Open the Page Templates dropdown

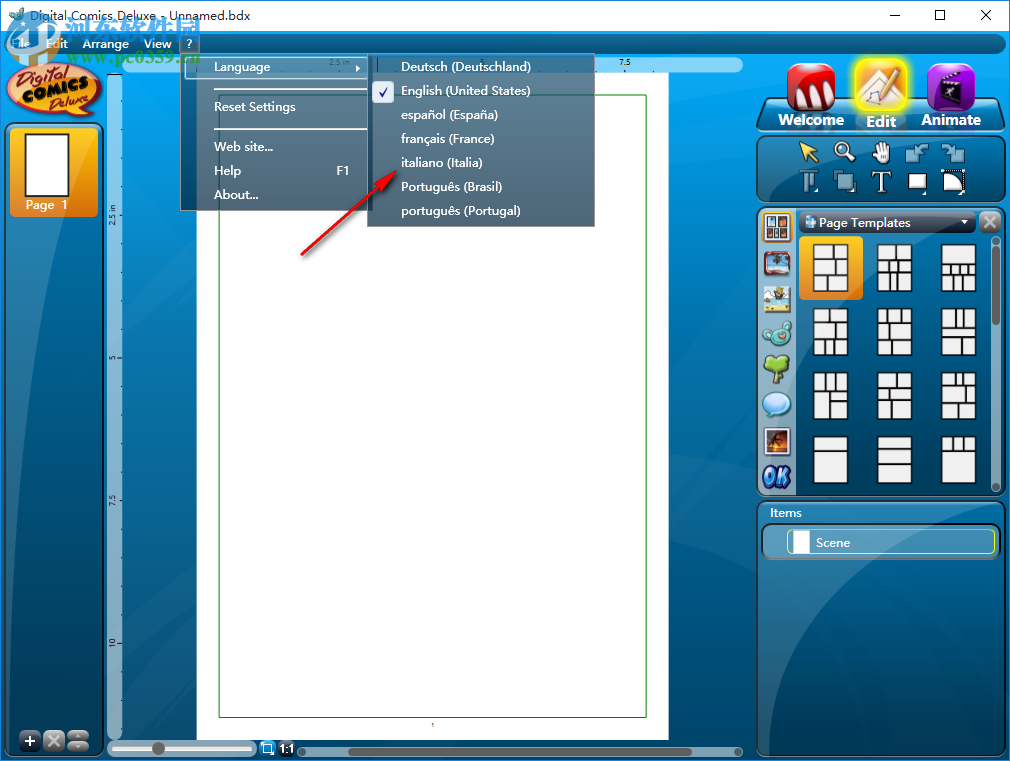pyautogui.click(x=886, y=223)
